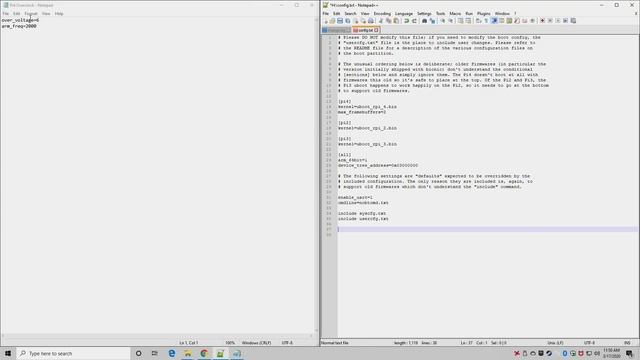Click the Paste icon in Notepad++ toolbar
Screen dimensions: 640x360
pyautogui.click(x=396, y=20)
